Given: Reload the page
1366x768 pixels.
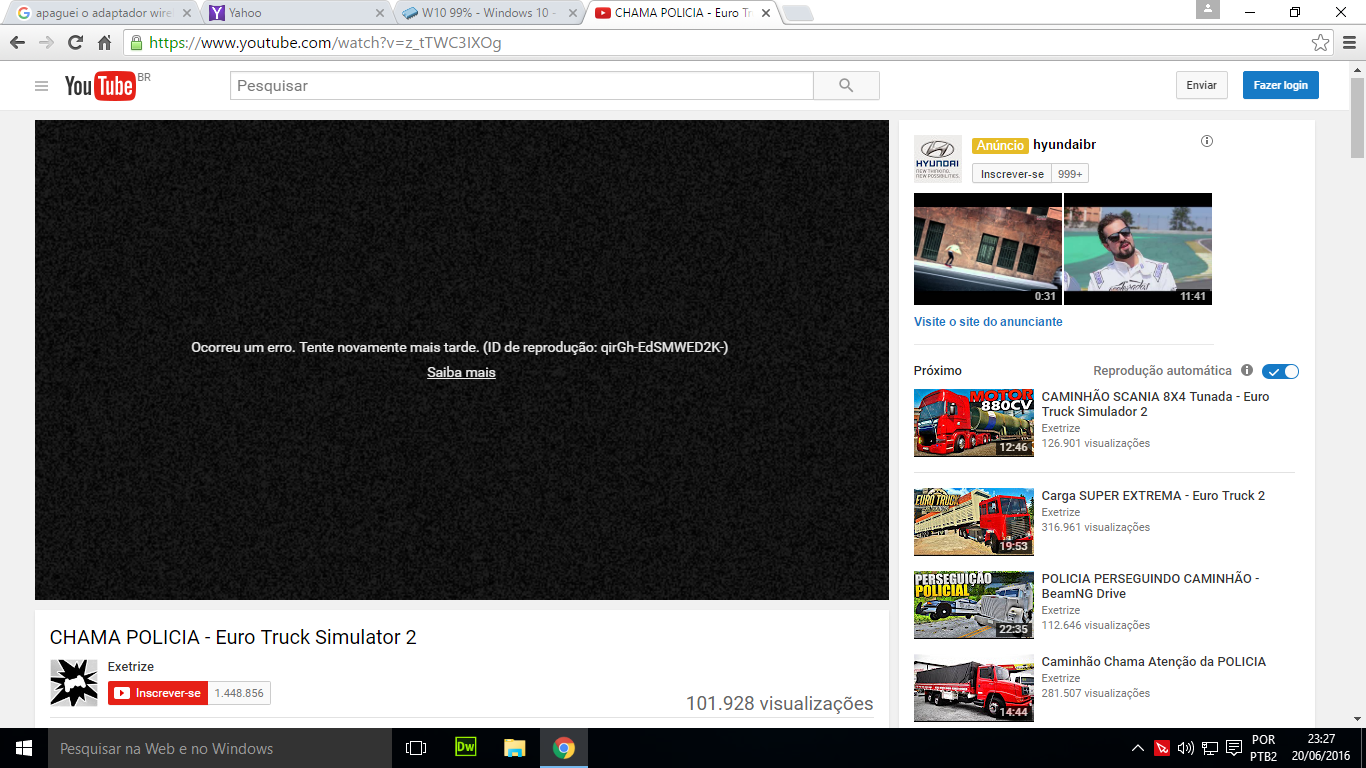Looking at the screenshot, I should pos(75,43).
